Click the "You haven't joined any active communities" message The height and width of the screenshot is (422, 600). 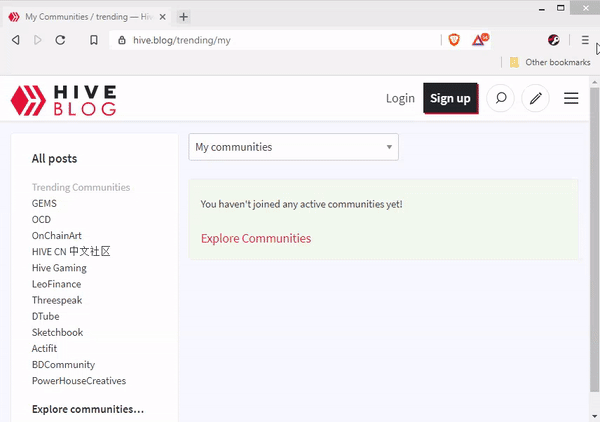click(x=302, y=204)
